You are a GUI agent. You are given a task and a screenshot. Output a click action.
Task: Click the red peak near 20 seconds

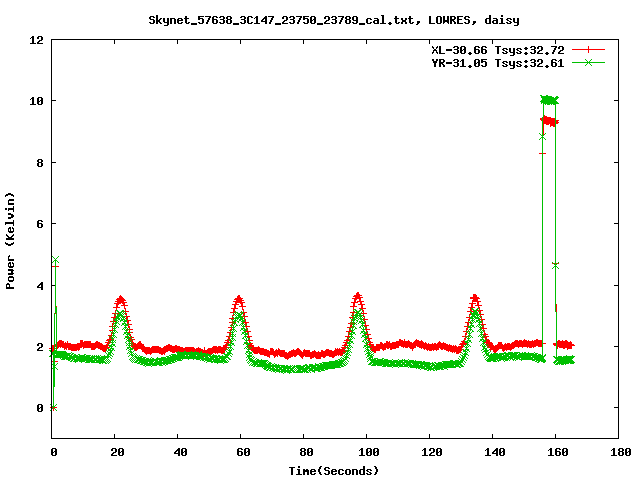tap(121, 299)
